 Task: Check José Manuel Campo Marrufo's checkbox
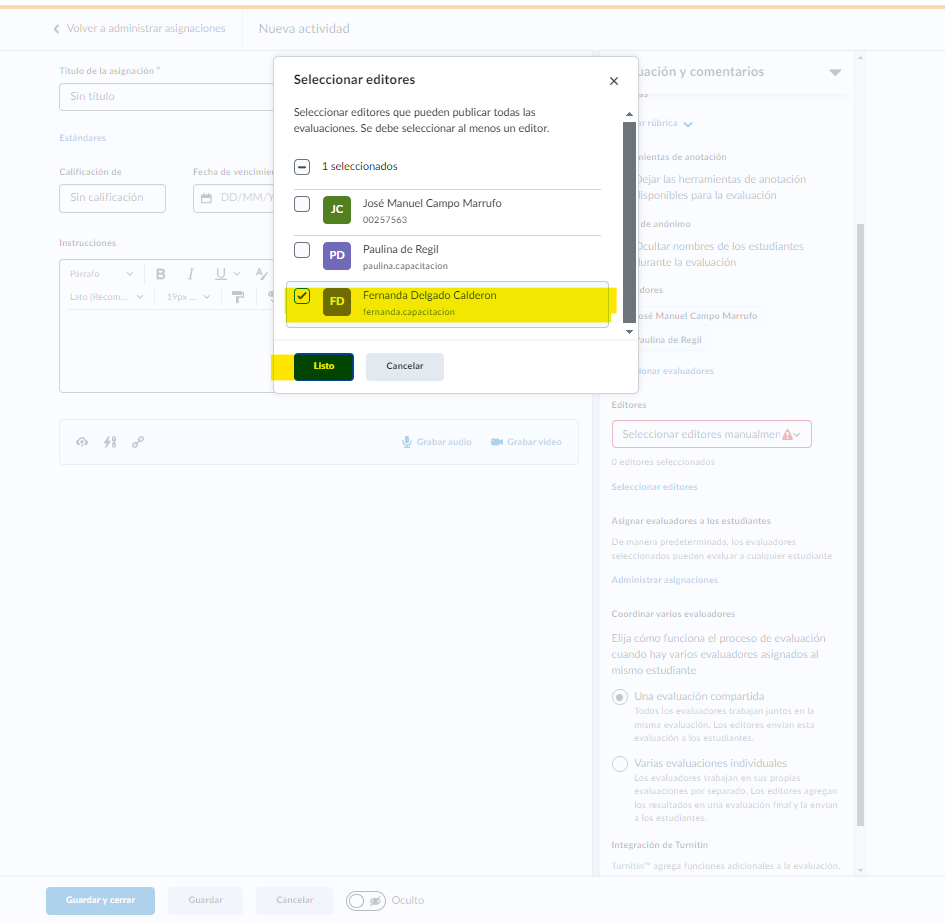coord(302,204)
